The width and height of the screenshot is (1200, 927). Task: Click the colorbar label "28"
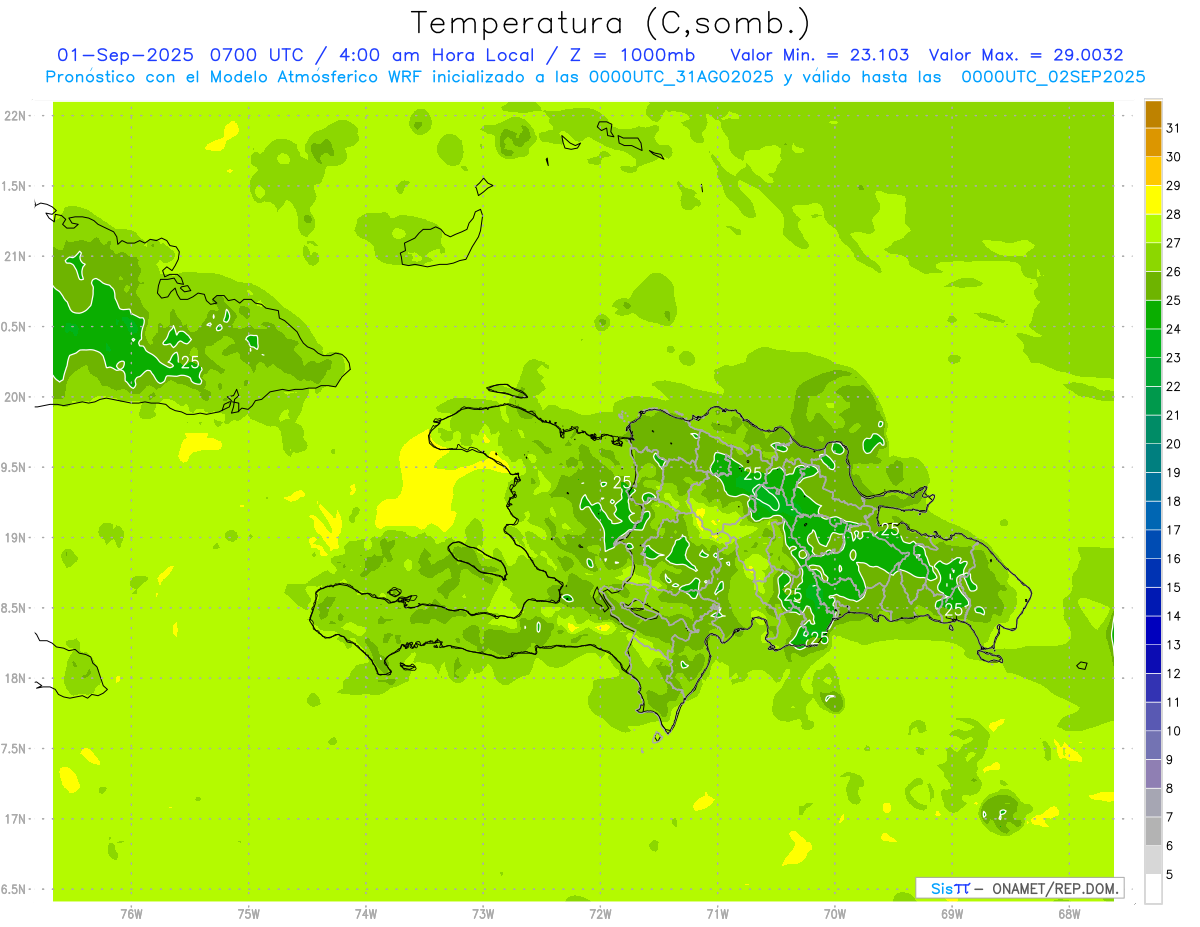tap(1174, 214)
